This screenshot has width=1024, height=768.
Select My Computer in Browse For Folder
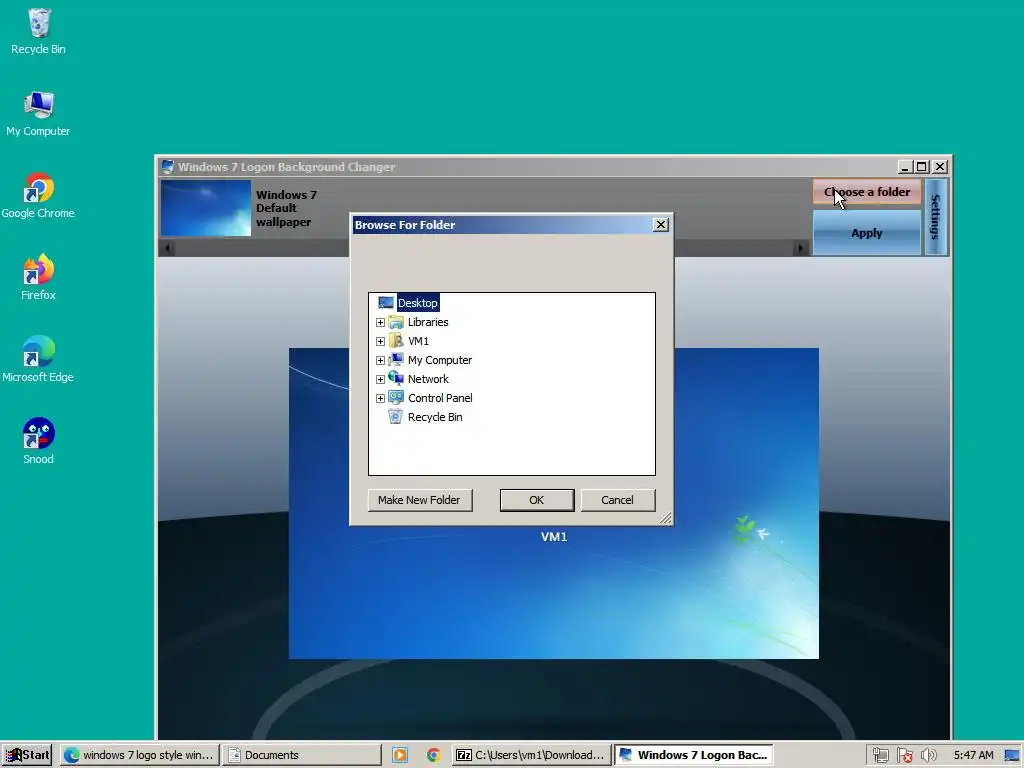click(x=440, y=360)
